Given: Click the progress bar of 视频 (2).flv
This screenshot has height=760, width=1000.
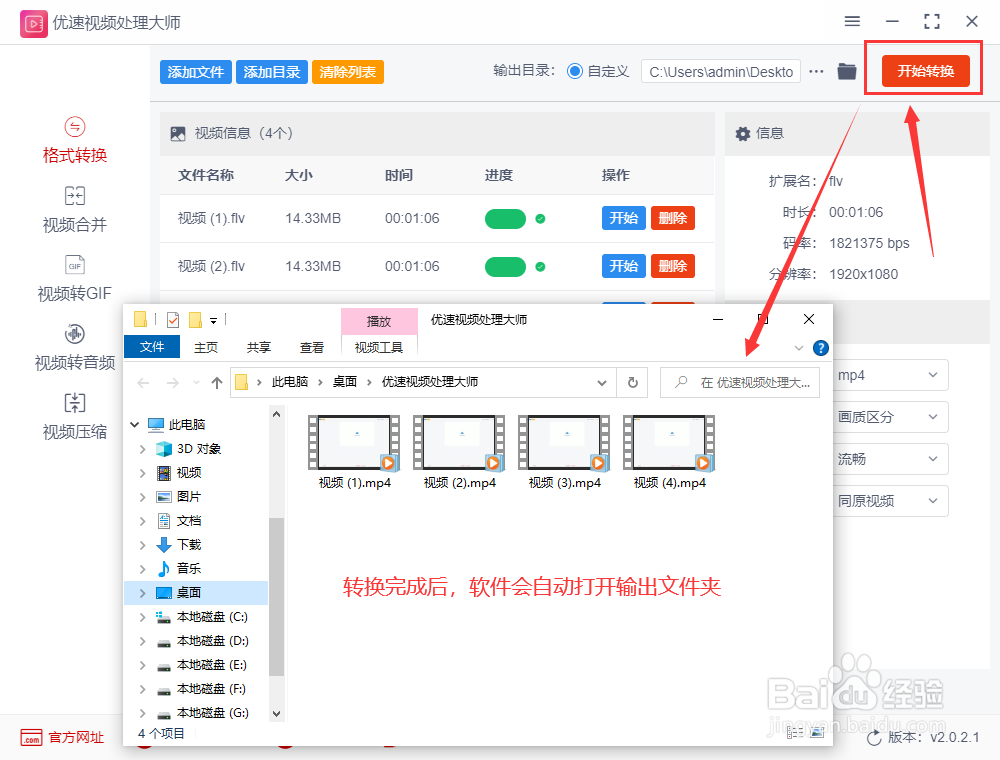Looking at the screenshot, I should (505, 267).
